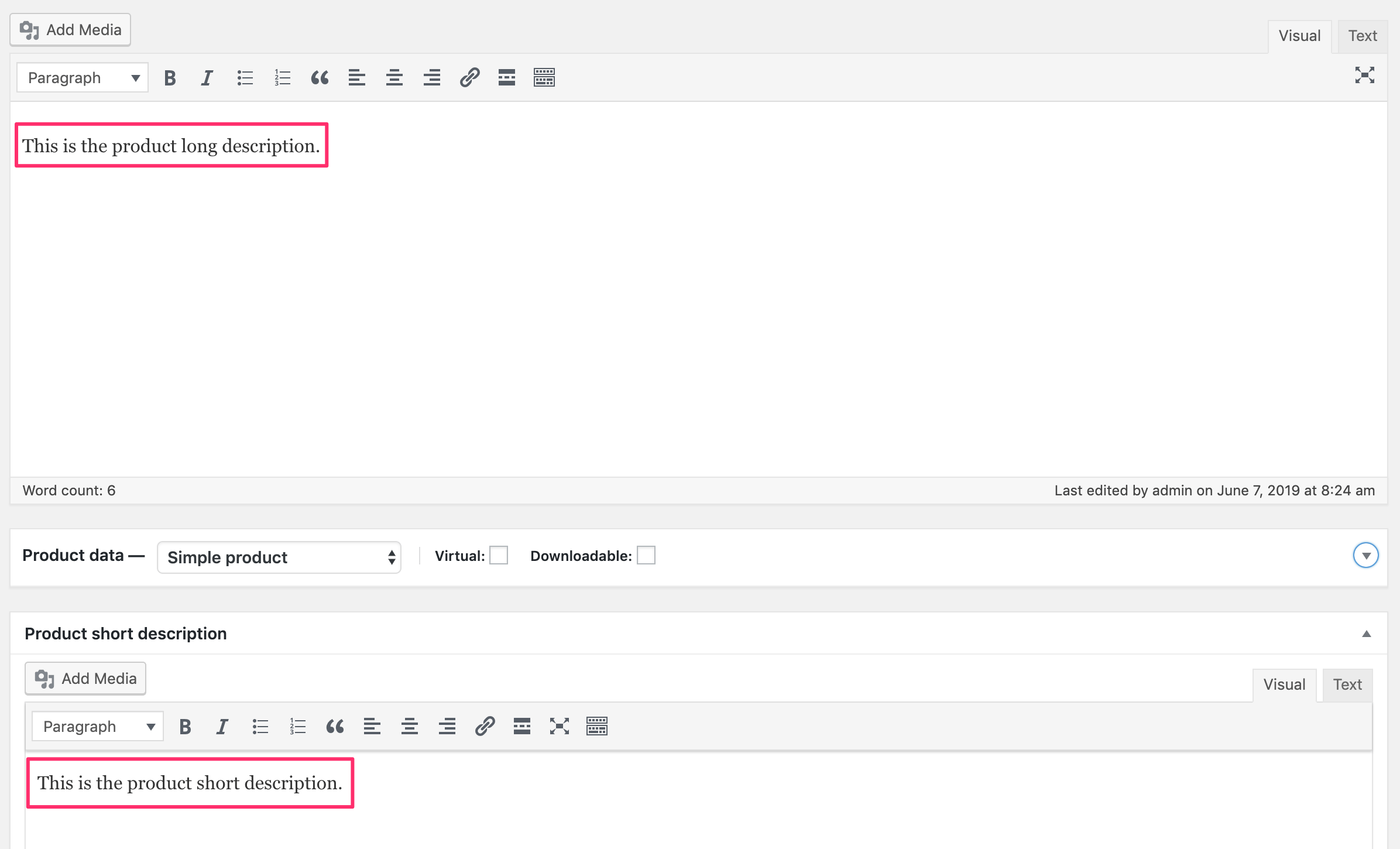Switch main editor to Text tab
Image resolution: width=1400 pixels, height=849 pixels.
tap(1363, 36)
